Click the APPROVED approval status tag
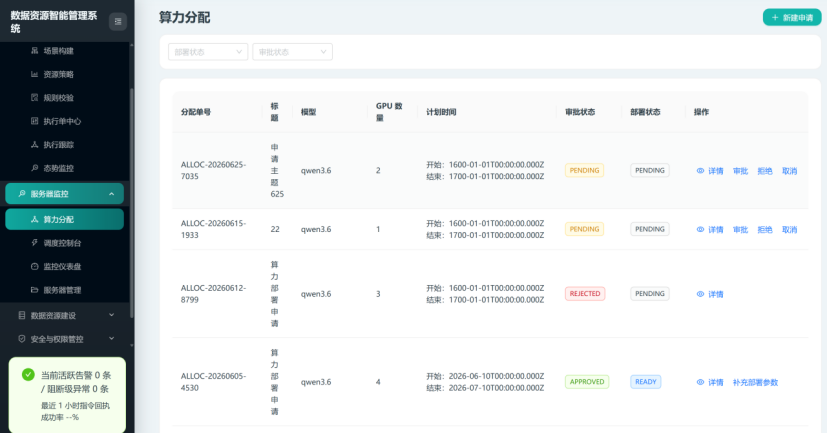 (x=587, y=382)
